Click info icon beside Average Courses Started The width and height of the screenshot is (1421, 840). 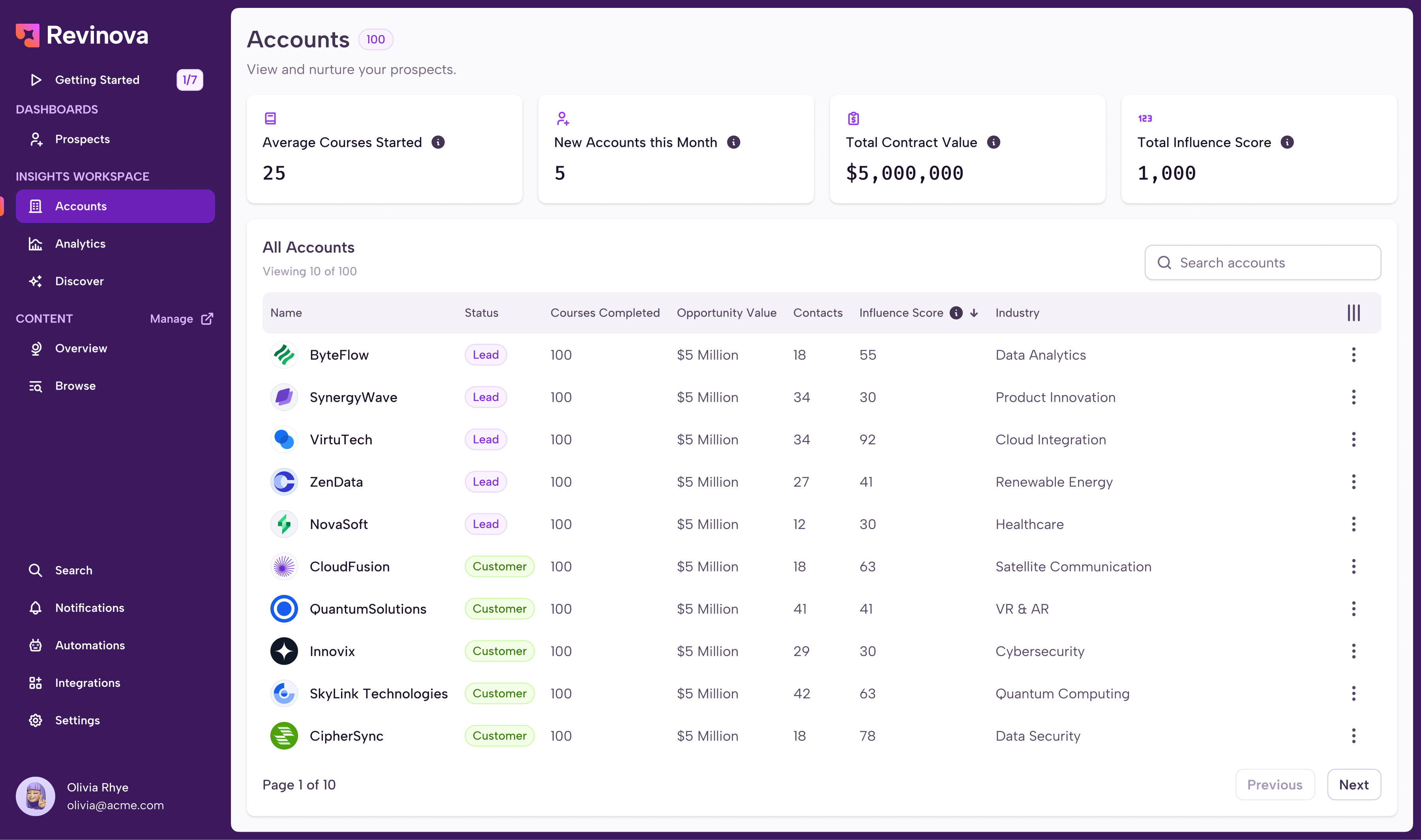[x=438, y=142]
